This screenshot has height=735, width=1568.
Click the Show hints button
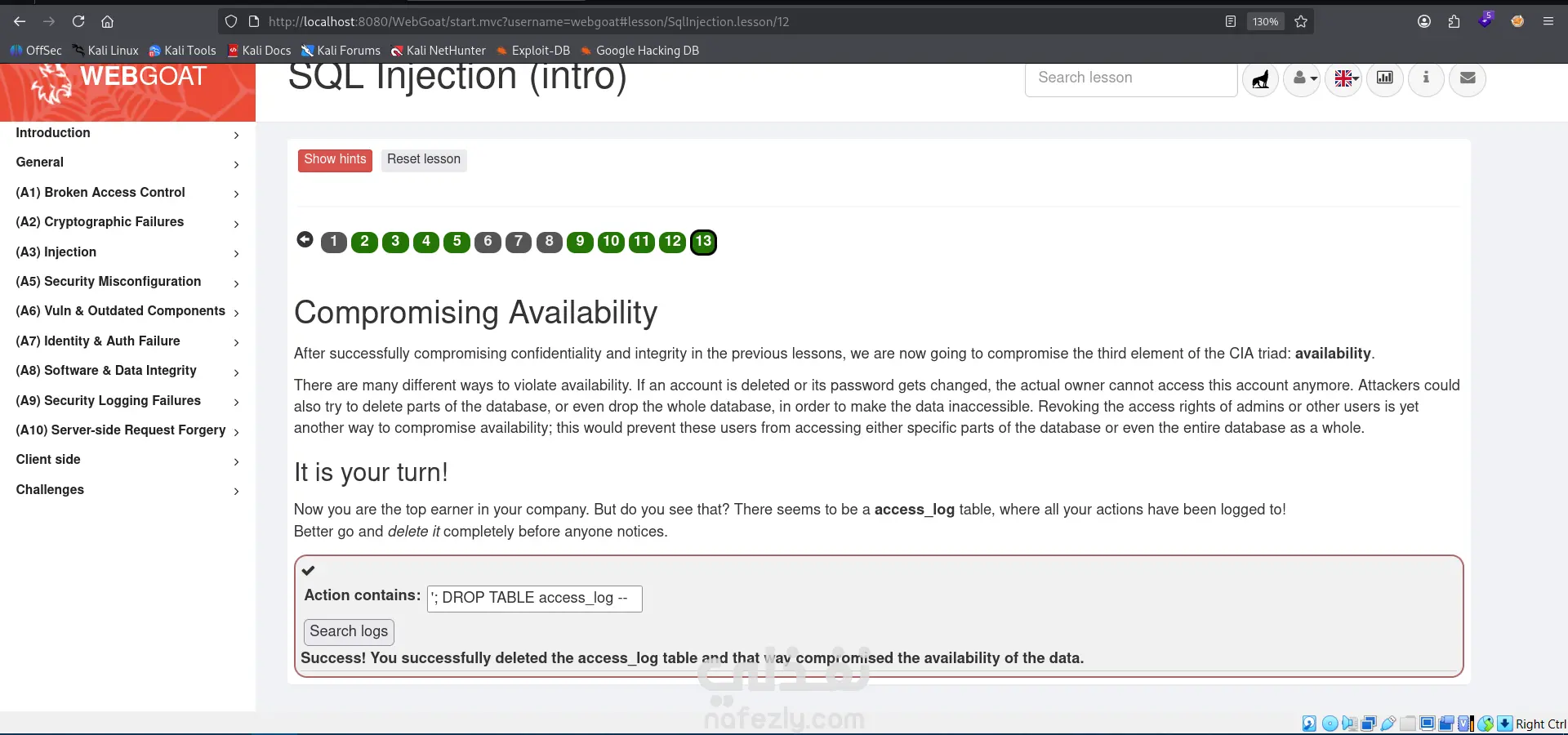335,160
